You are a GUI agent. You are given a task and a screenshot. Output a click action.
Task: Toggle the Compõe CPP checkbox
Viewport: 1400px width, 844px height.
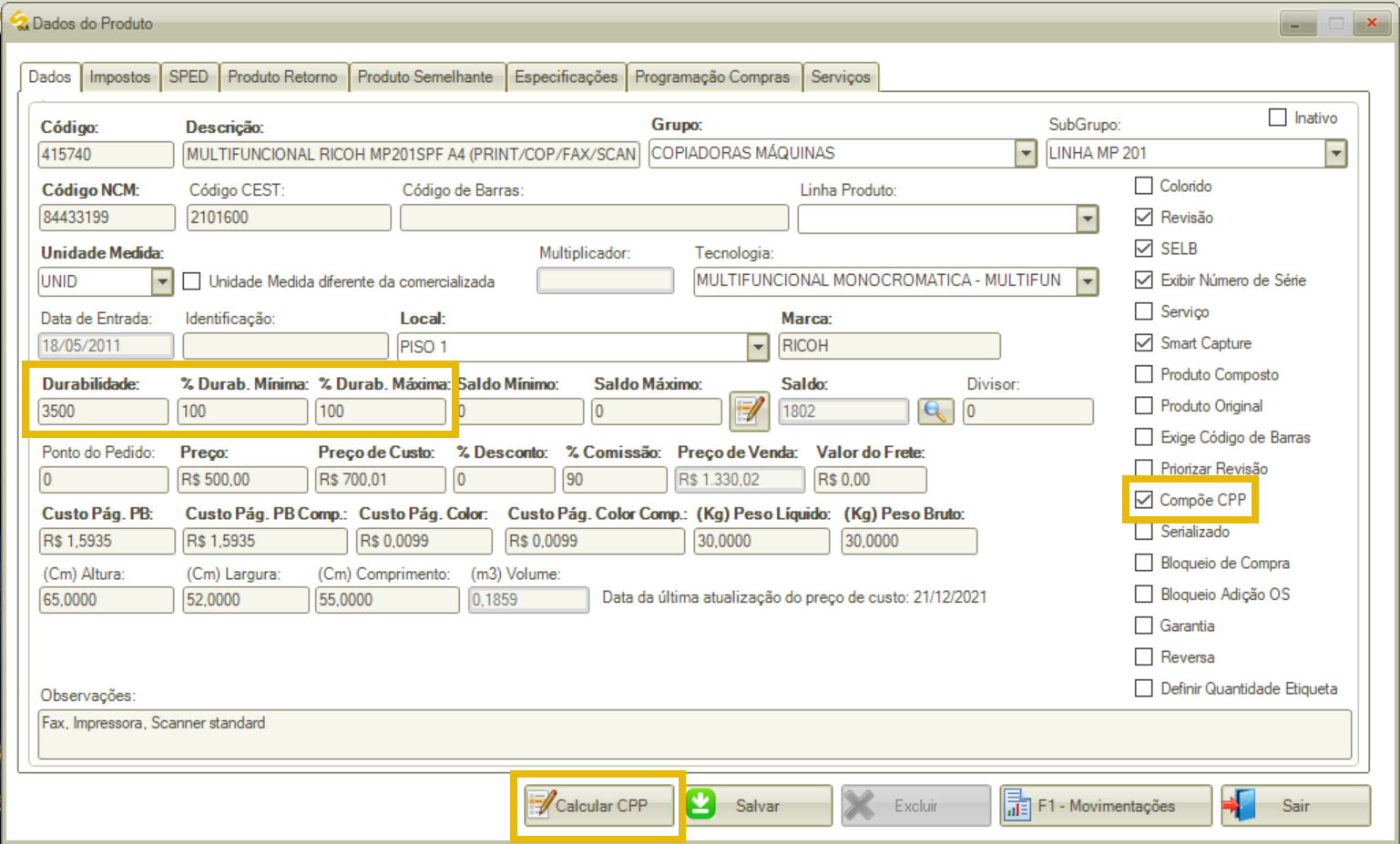click(1144, 500)
